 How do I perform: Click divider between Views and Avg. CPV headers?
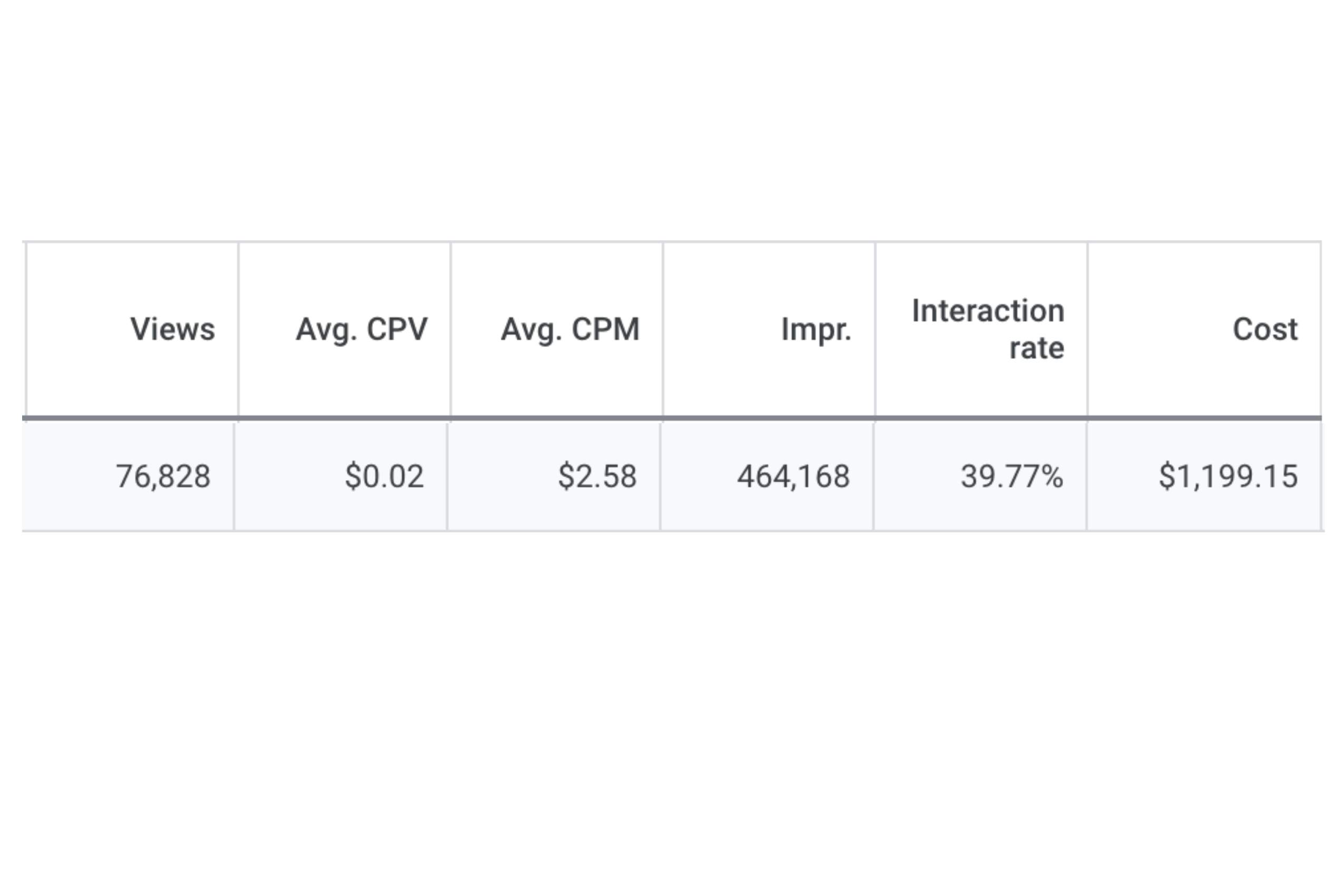tap(238, 330)
